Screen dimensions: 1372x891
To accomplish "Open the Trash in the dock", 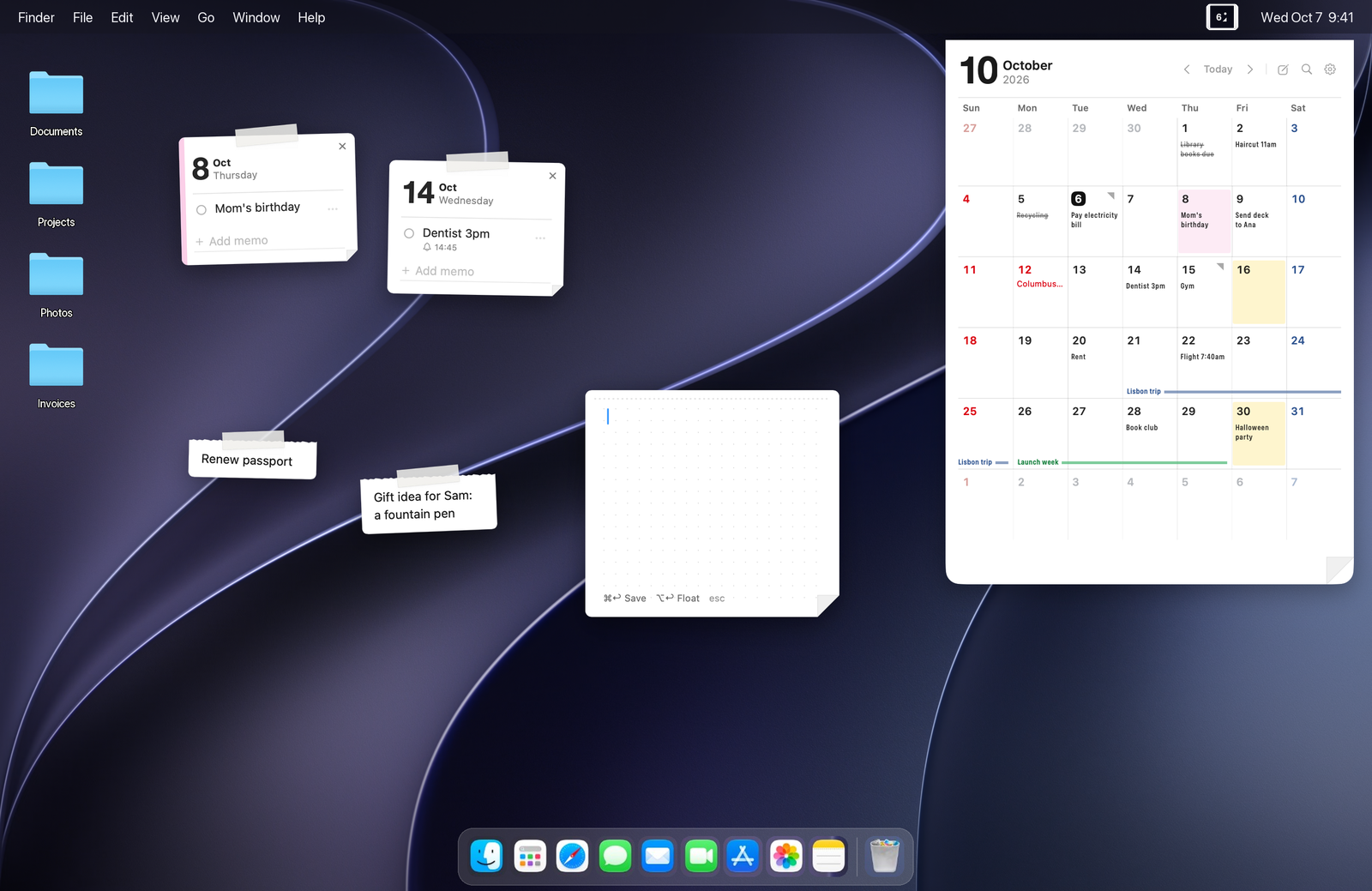I will point(884,856).
